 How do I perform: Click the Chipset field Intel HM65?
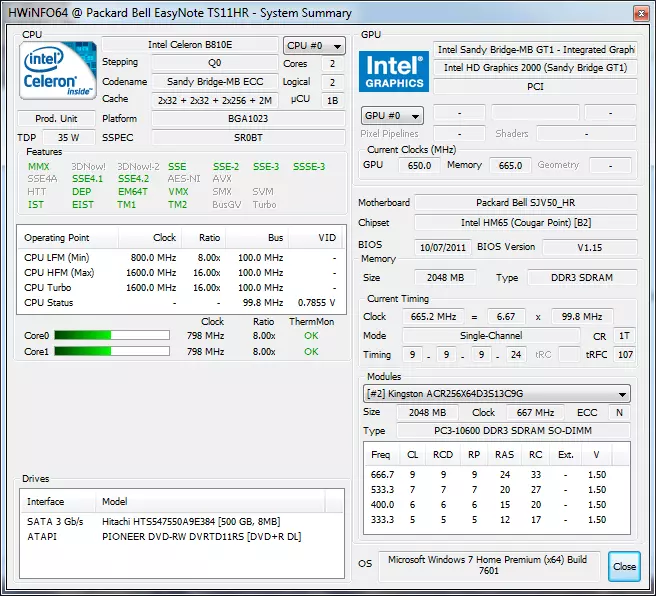[x=526, y=223]
